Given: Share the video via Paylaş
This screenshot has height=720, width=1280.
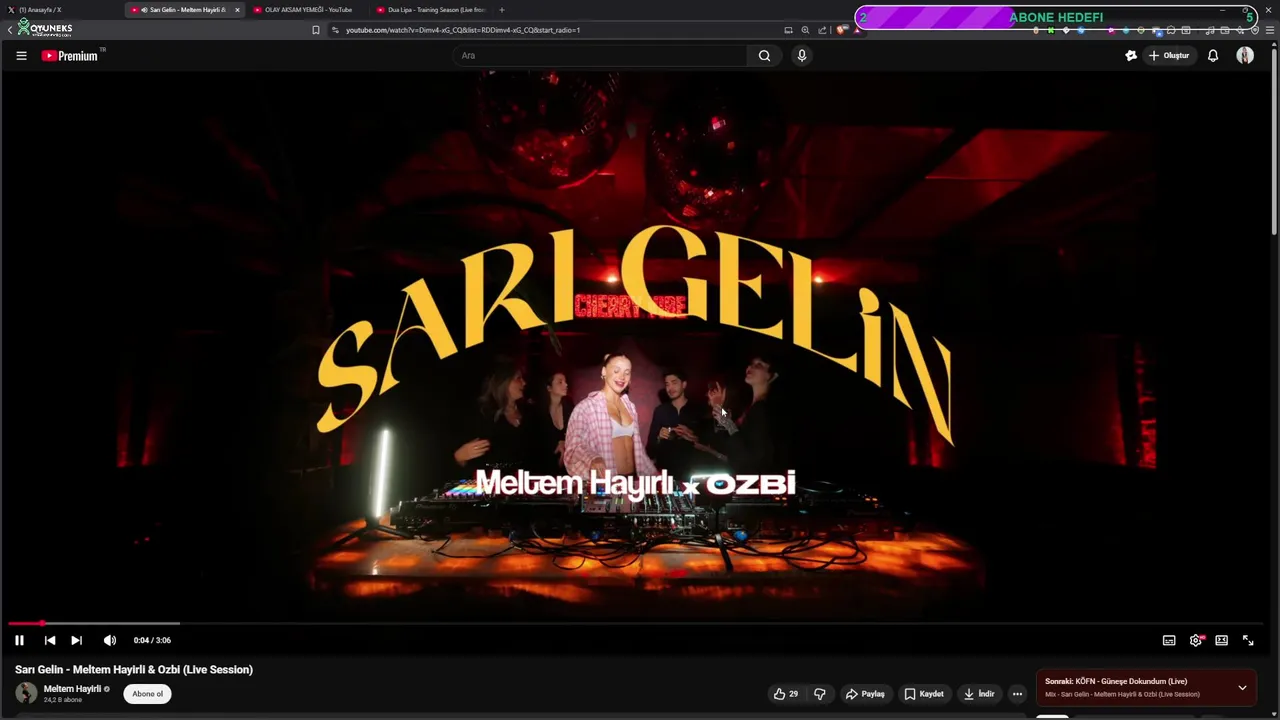Looking at the screenshot, I should [x=865, y=694].
